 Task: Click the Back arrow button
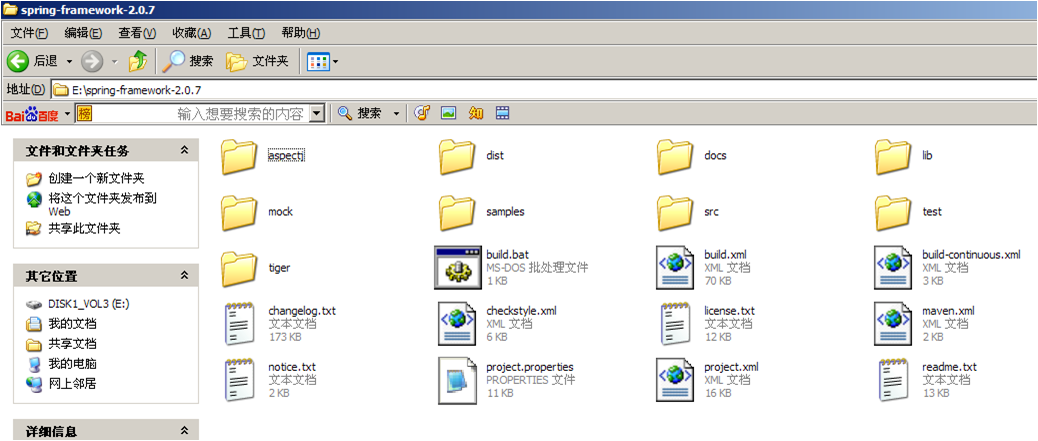coord(18,62)
